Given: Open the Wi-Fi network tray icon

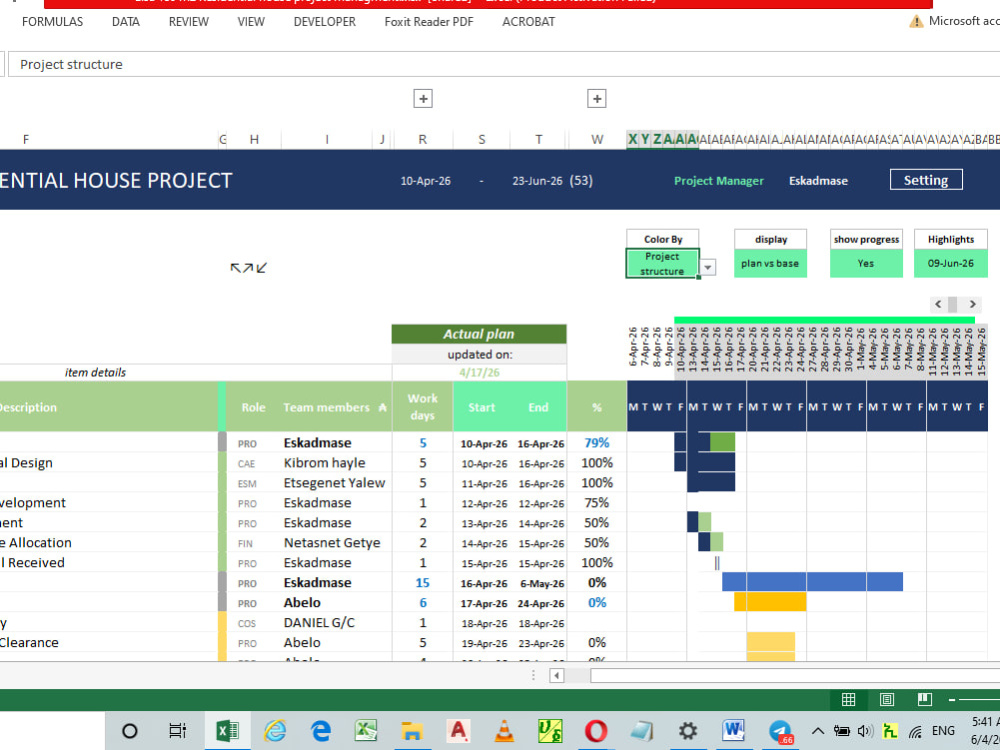Looking at the screenshot, I should point(915,732).
